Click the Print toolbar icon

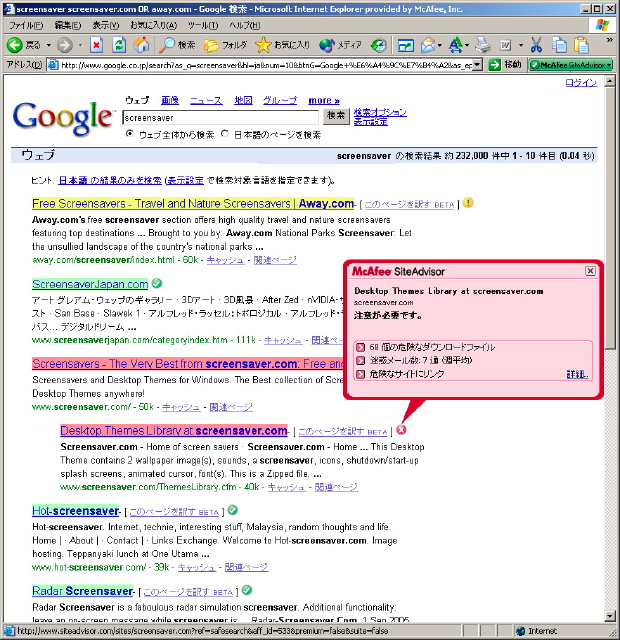[x=483, y=45]
